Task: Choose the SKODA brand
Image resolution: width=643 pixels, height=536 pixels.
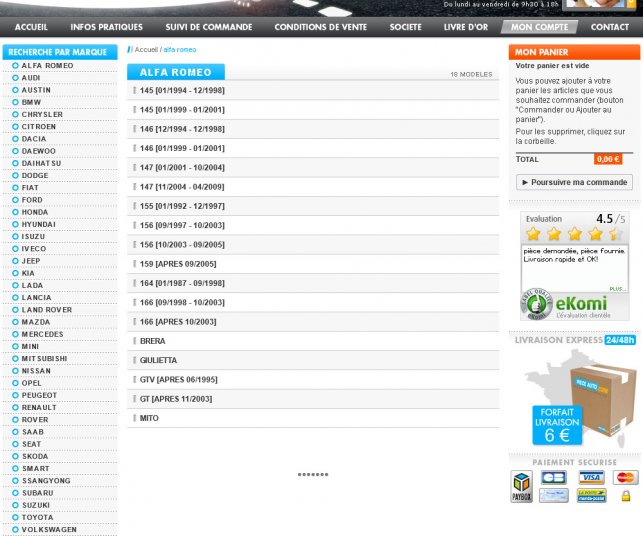Action: pos(35,456)
